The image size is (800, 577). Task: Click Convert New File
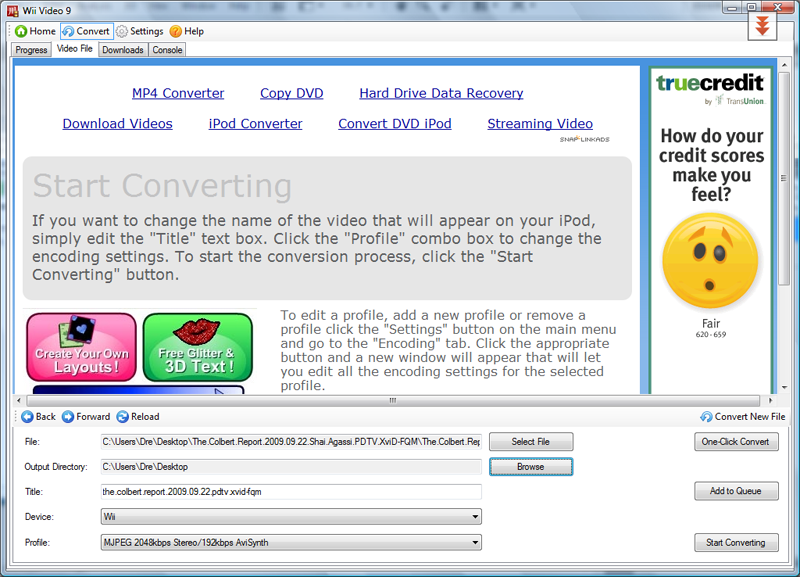pyautogui.click(x=742, y=417)
